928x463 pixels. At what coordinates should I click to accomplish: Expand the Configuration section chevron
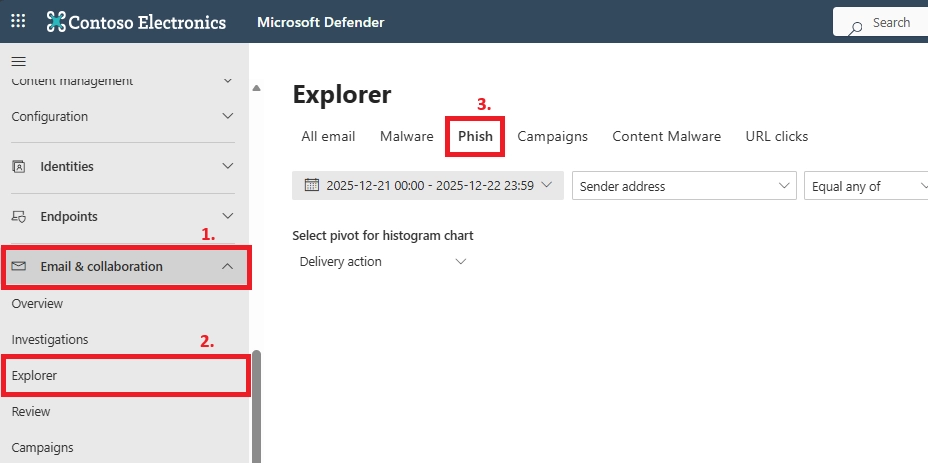pos(228,116)
